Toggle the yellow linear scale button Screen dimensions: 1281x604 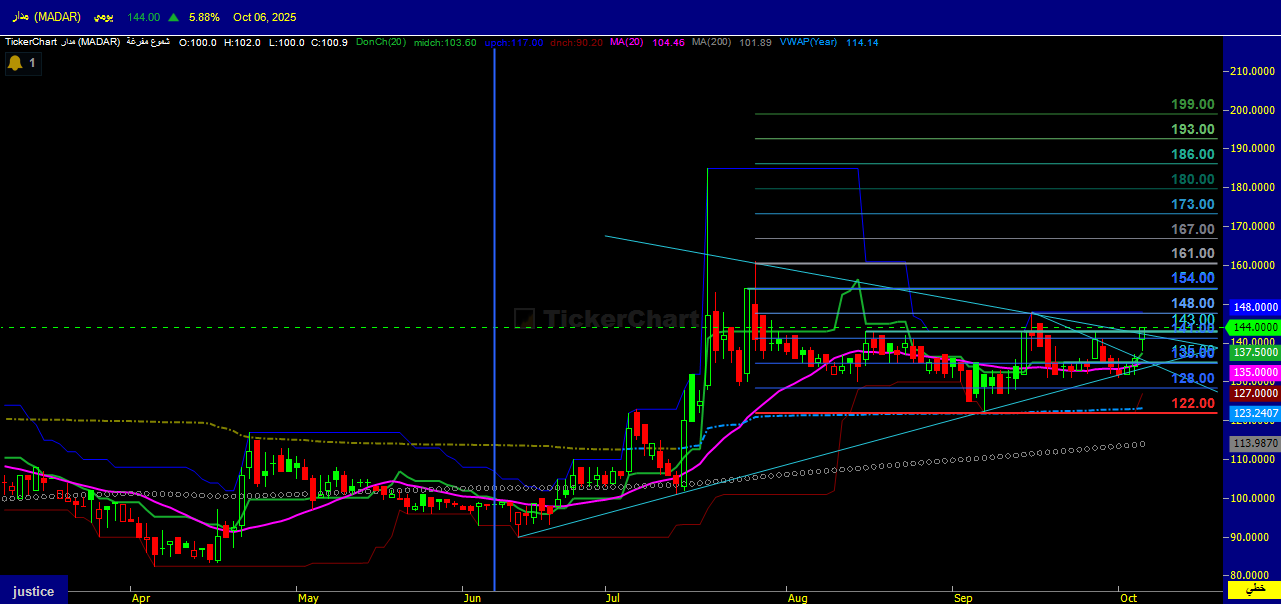tap(1253, 590)
